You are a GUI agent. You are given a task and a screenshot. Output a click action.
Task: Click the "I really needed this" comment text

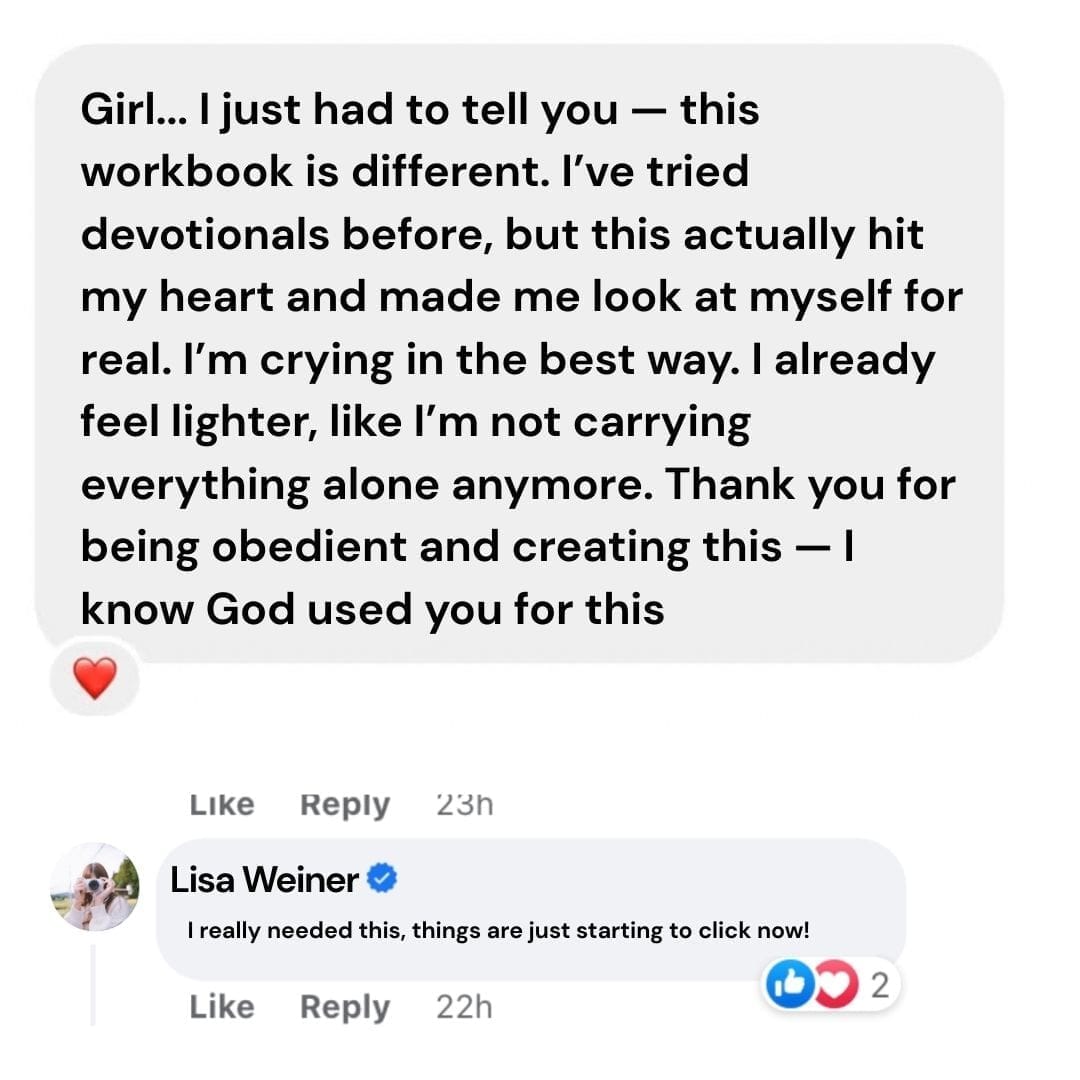[x=498, y=931]
